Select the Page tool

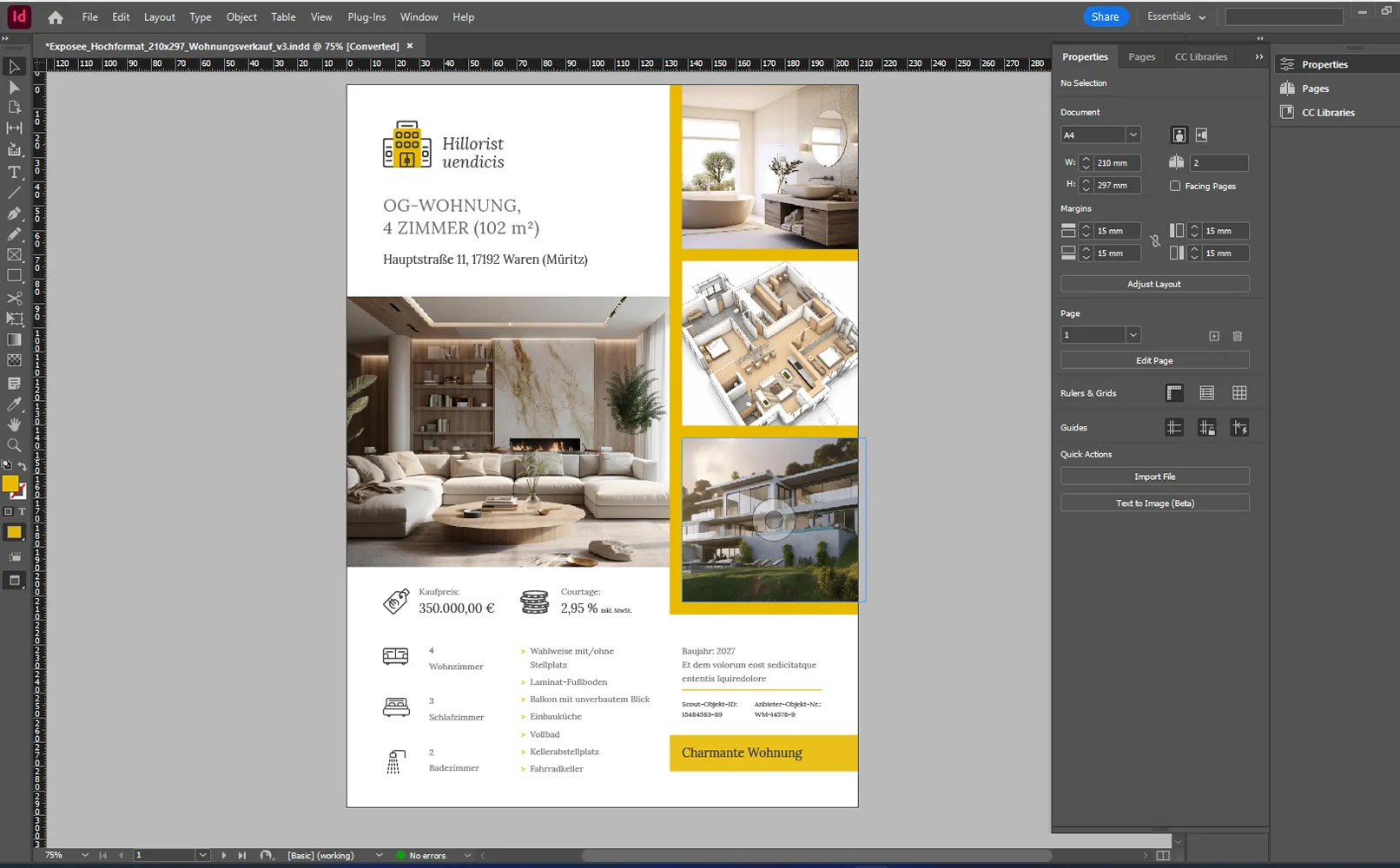[x=14, y=108]
